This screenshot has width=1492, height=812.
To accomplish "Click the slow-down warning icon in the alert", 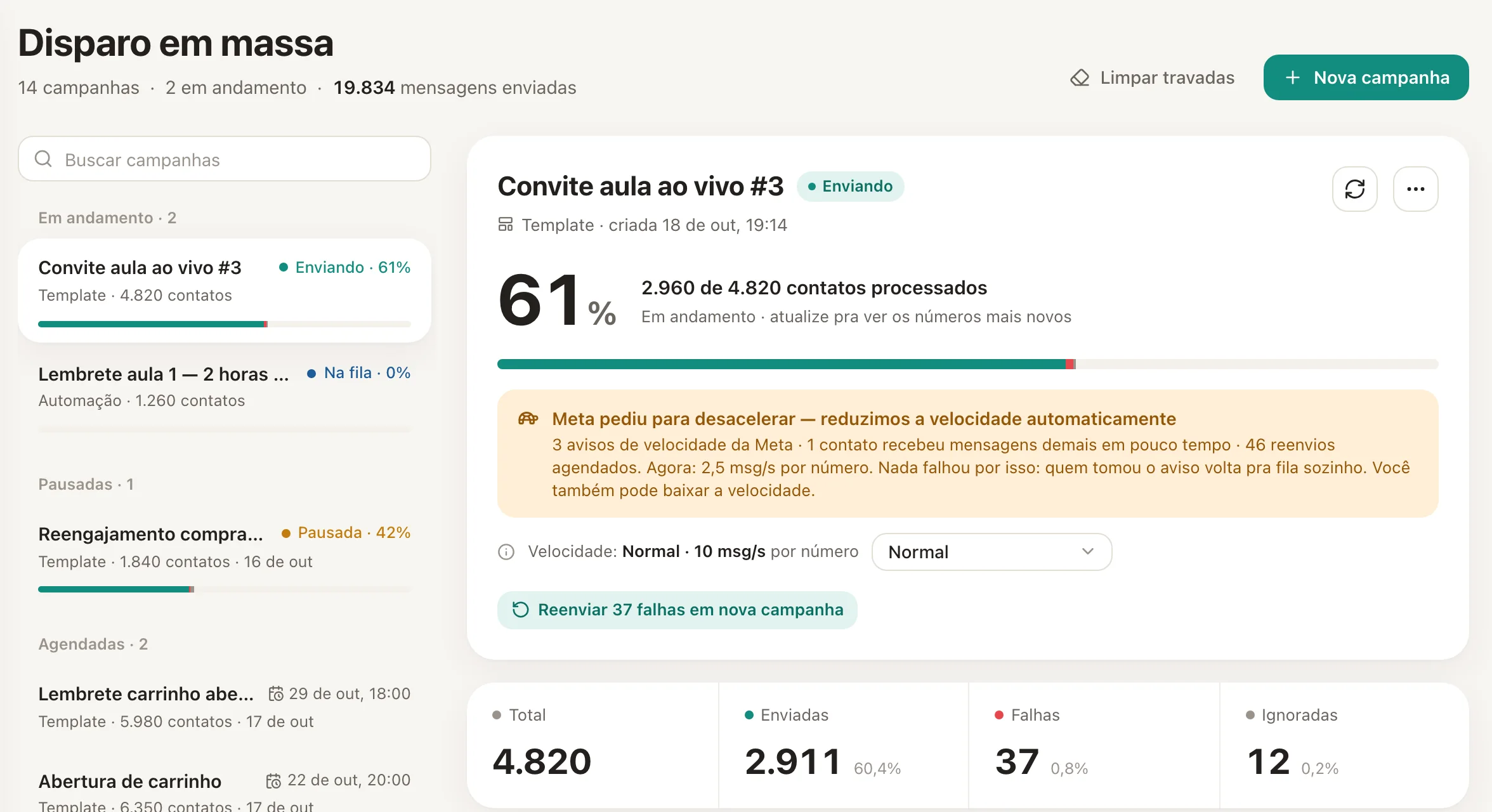I will click(x=528, y=419).
